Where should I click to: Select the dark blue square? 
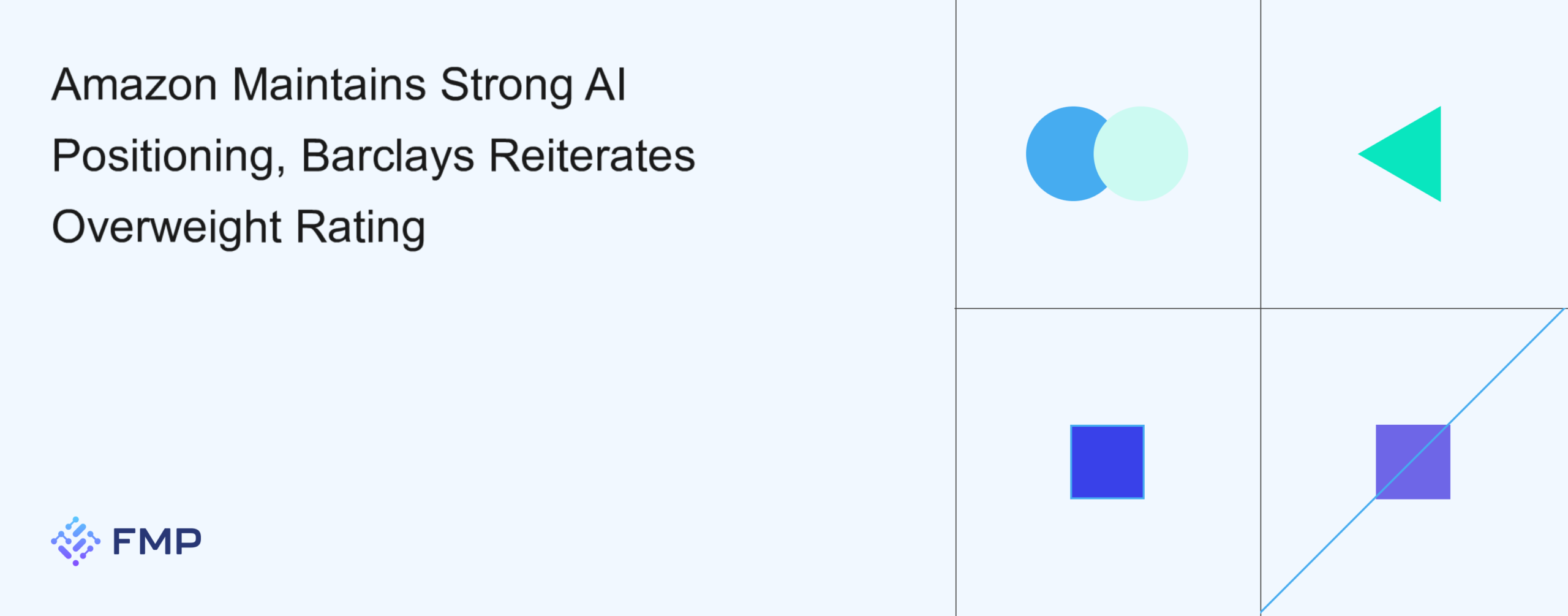1107,462
